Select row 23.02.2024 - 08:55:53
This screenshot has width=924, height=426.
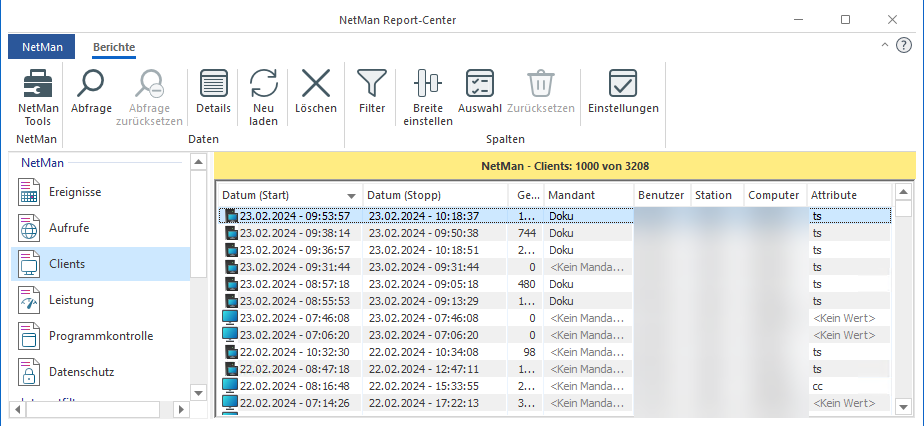coord(555,301)
